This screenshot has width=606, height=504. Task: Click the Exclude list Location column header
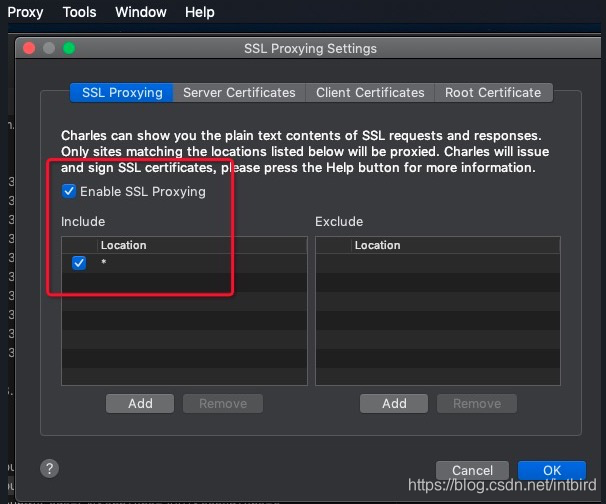[x=456, y=245]
